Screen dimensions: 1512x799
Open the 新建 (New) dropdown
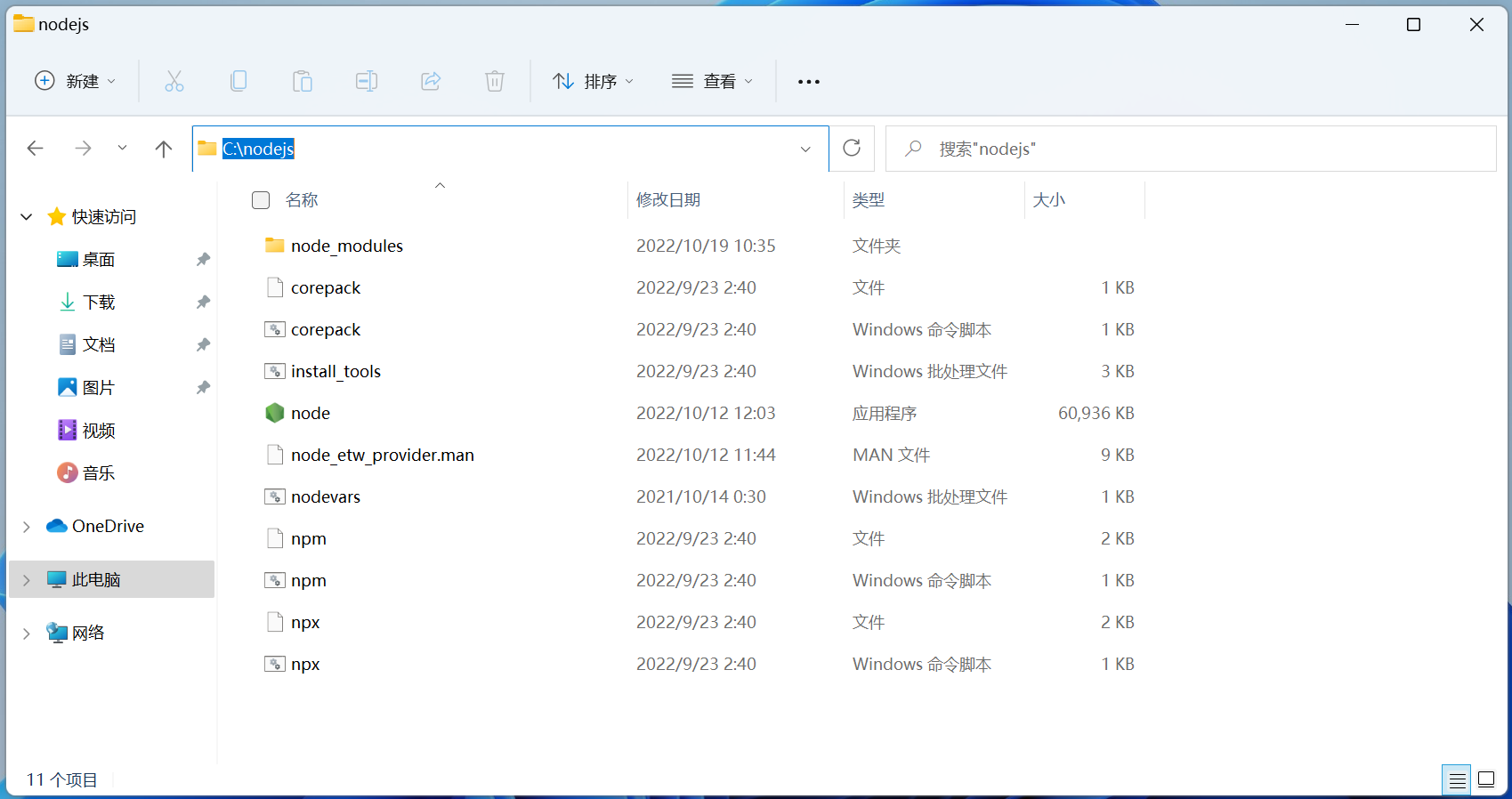pos(76,82)
